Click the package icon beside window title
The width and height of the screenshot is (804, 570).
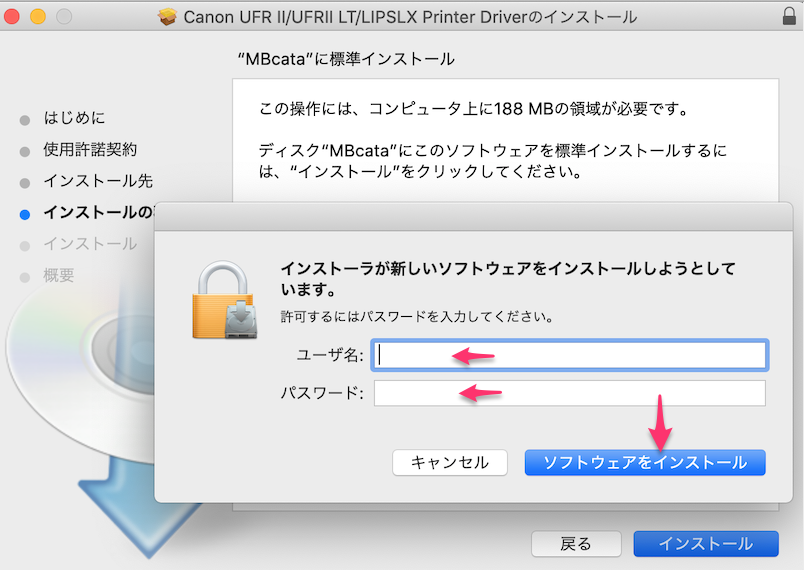tap(167, 17)
